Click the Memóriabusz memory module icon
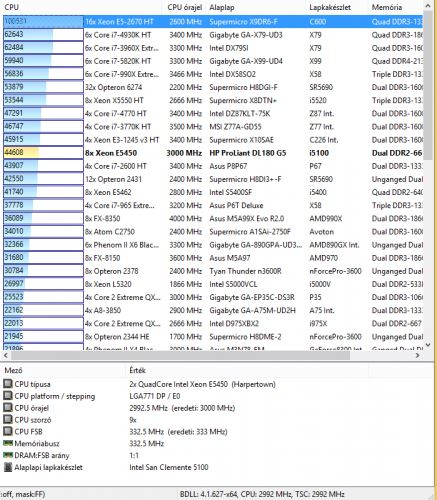Image resolution: width=437 pixels, height=500 pixels. coord(8,443)
